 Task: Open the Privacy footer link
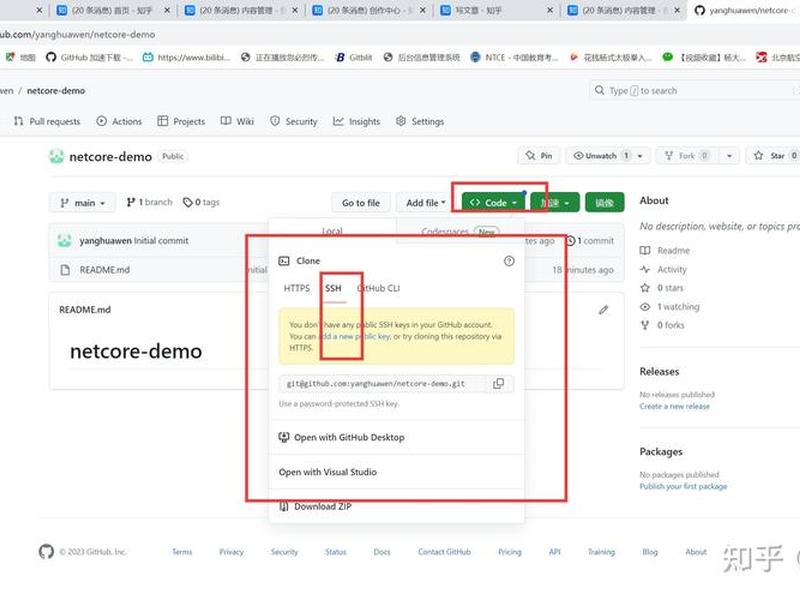[x=232, y=552]
